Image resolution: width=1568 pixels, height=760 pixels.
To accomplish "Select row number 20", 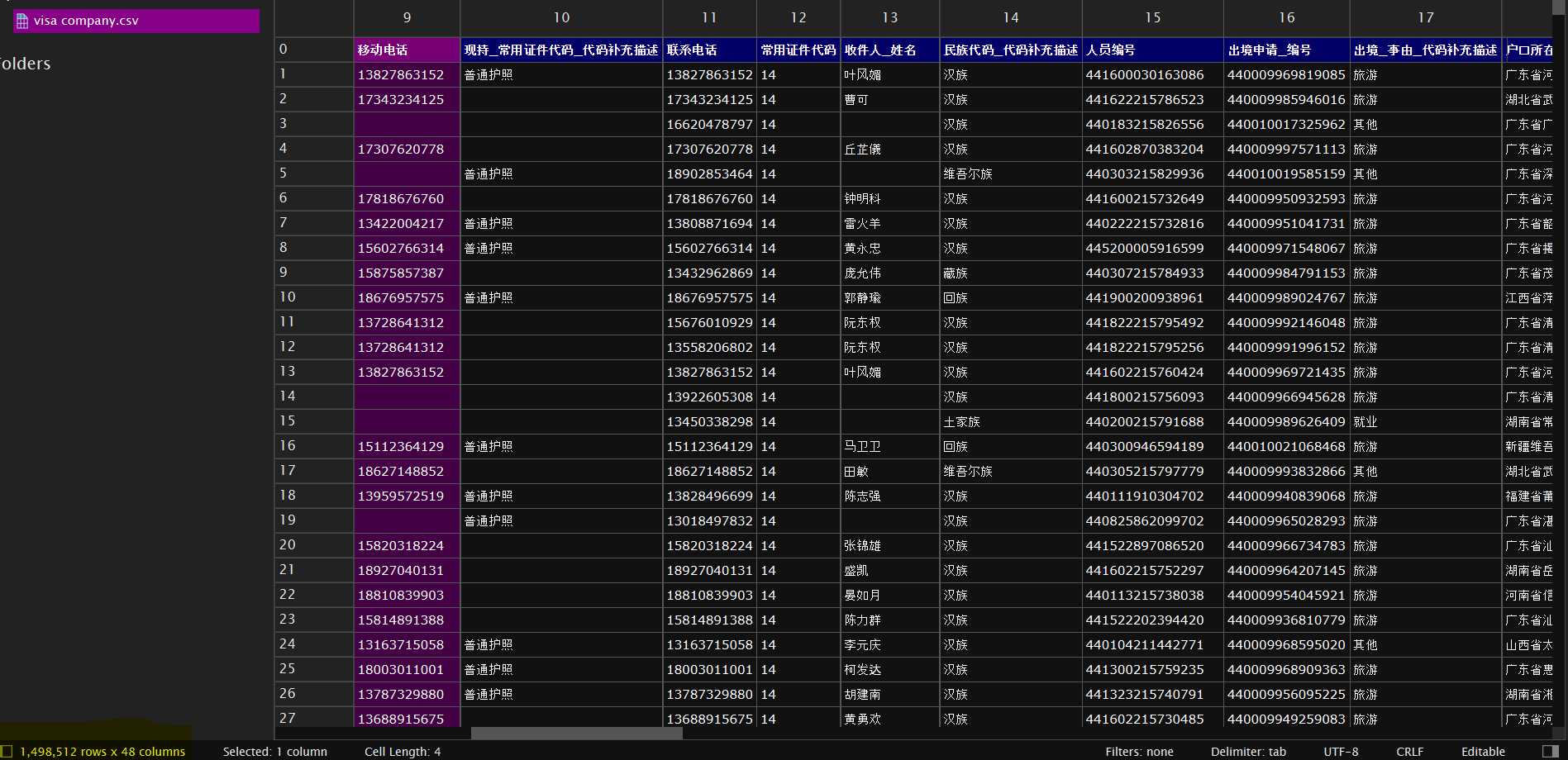I will (314, 545).
